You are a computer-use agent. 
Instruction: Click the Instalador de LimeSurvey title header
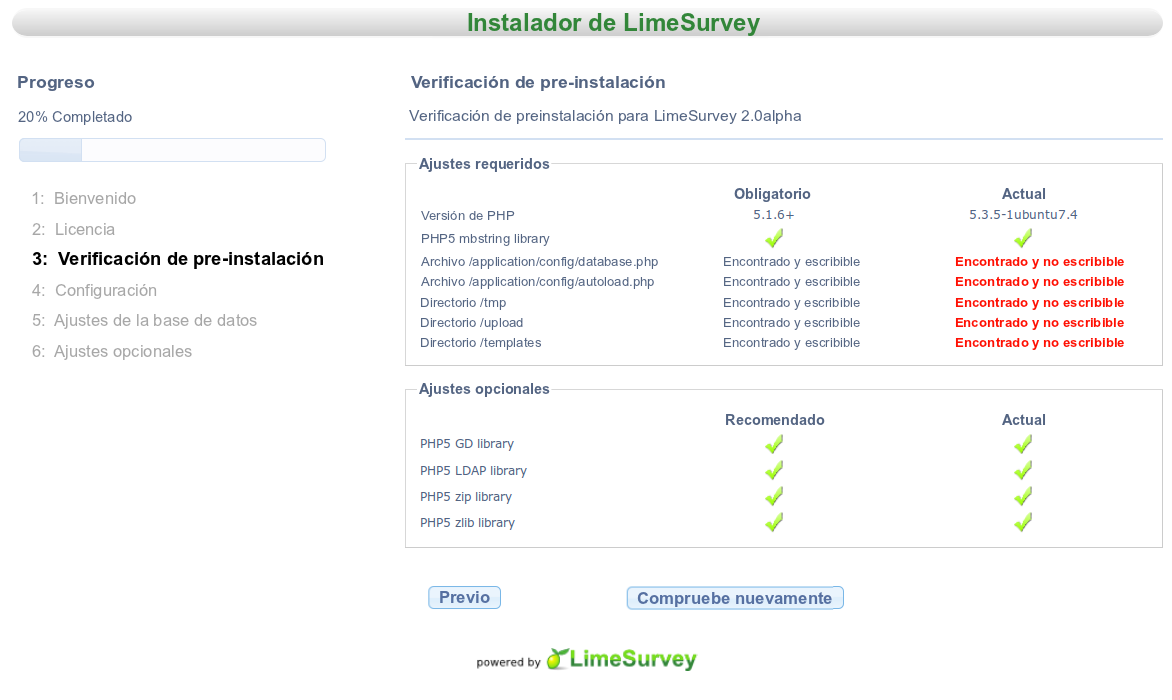(x=613, y=22)
